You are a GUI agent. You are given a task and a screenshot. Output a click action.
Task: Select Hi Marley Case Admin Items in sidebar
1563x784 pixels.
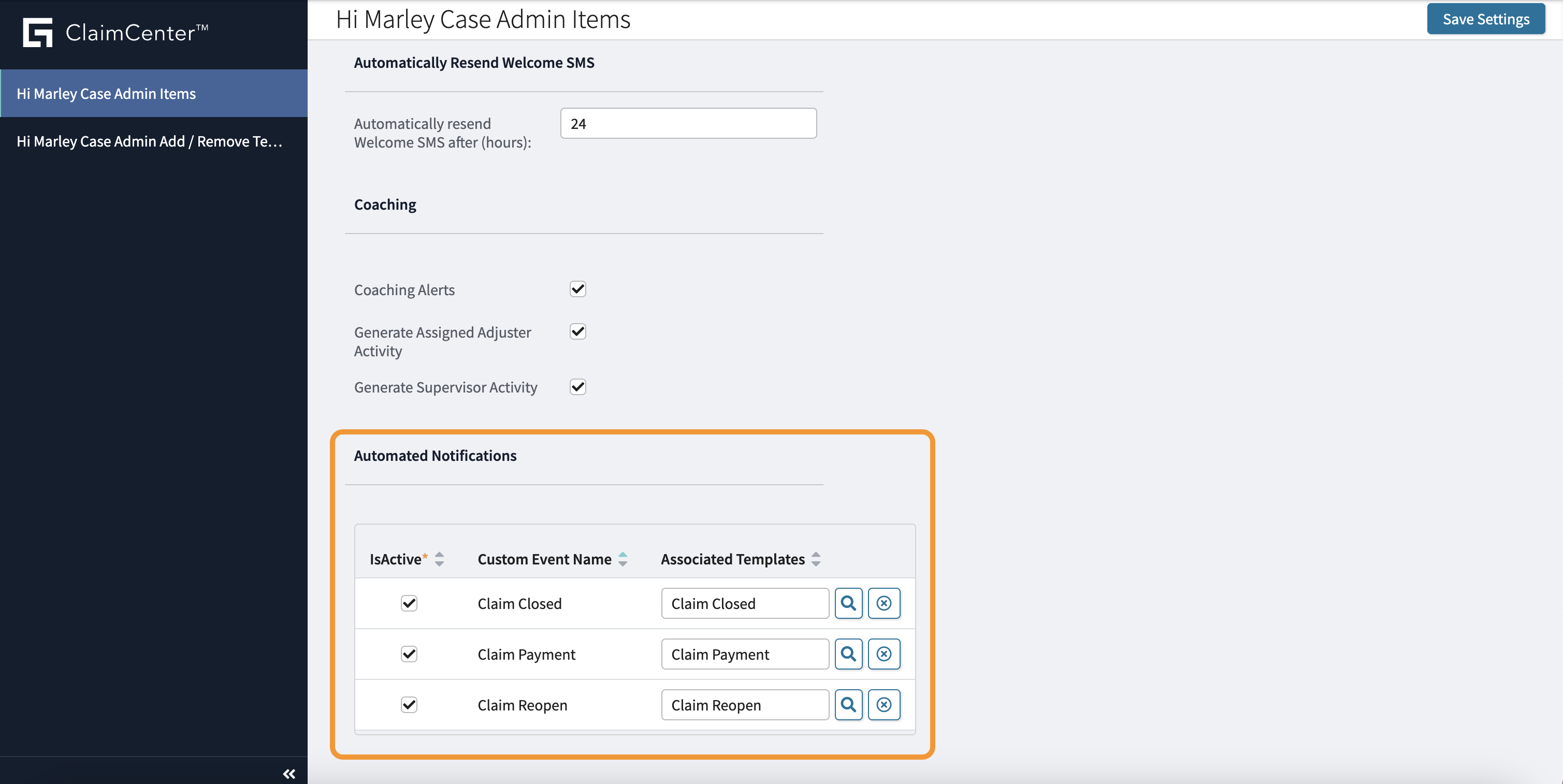click(106, 93)
